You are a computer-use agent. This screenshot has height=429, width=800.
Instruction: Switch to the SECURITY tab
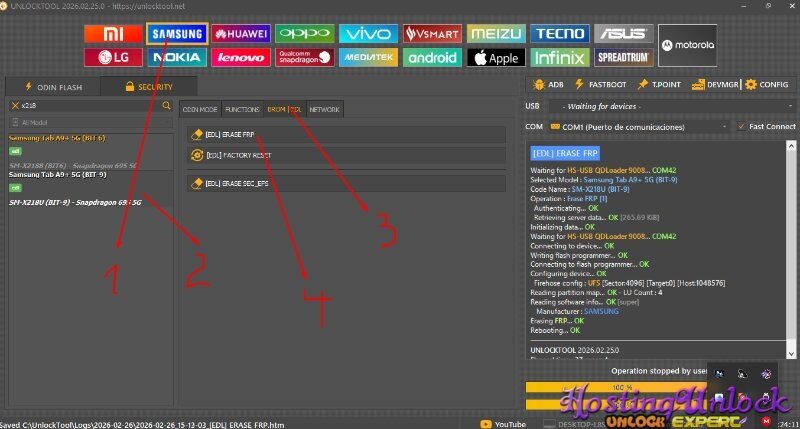tap(148, 87)
